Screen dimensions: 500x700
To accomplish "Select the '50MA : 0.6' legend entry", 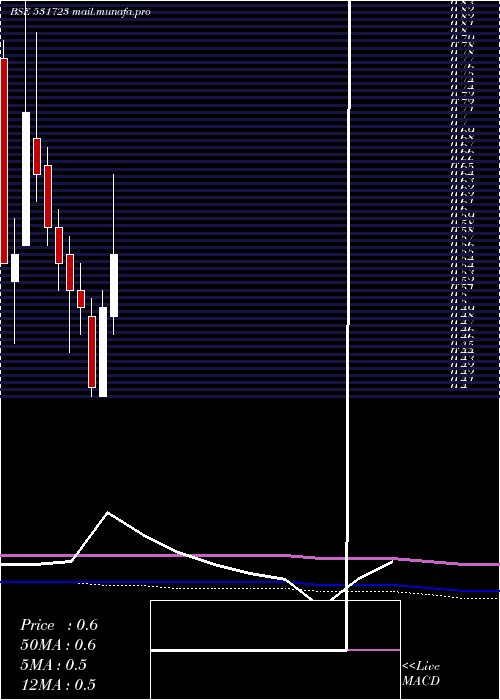I will click(x=58, y=645).
